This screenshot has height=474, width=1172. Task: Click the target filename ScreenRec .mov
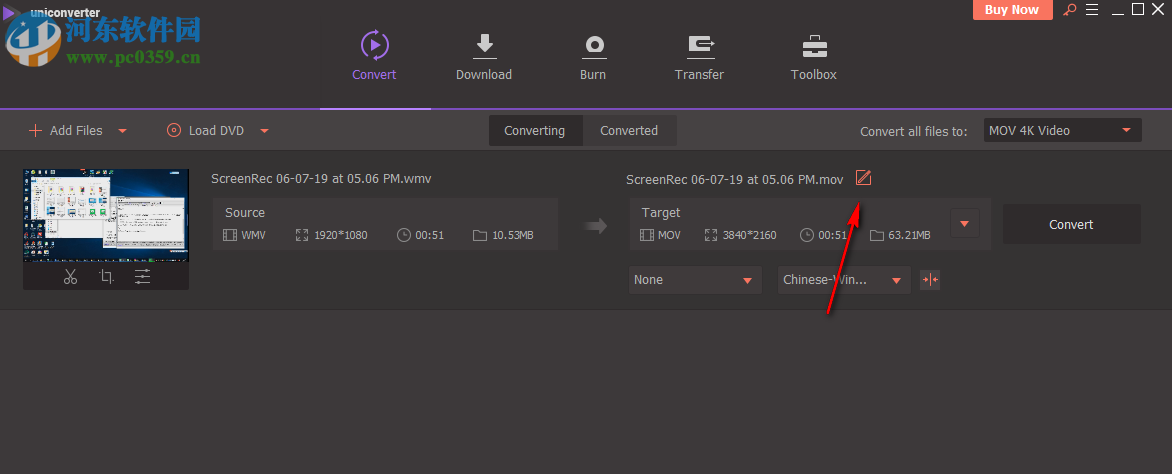(x=735, y=179)
